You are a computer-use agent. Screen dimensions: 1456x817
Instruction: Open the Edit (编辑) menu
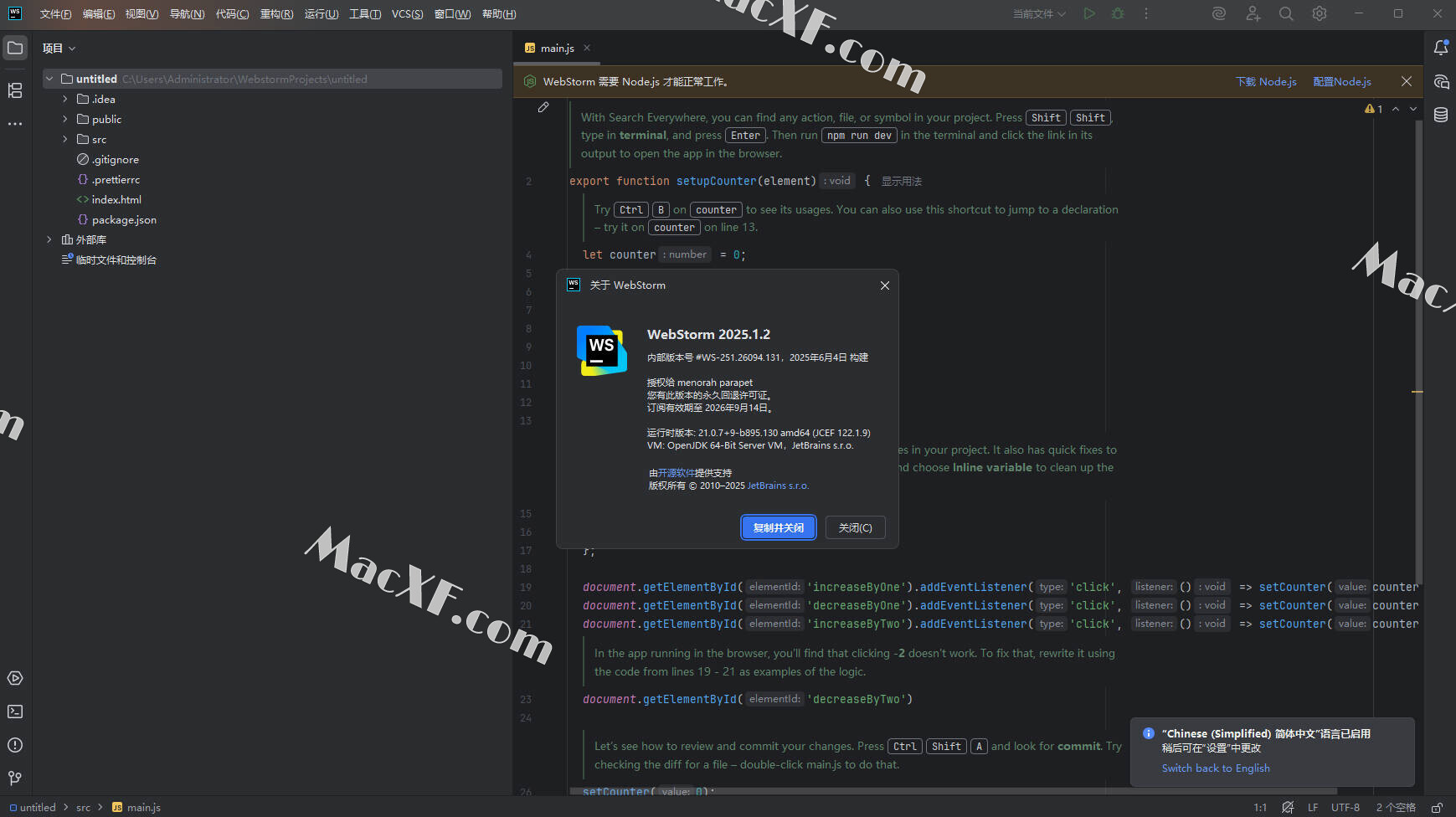click(99, 13)
